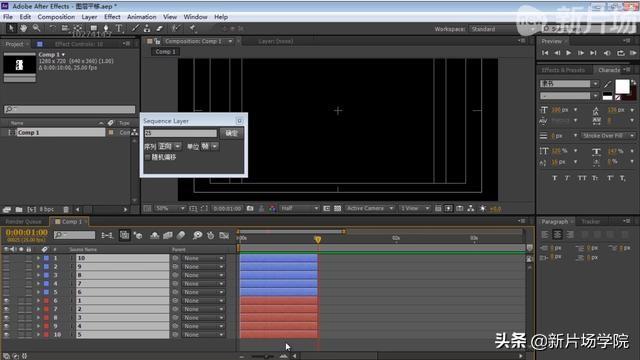Open the File menu
640x360 pixels.
8,17
